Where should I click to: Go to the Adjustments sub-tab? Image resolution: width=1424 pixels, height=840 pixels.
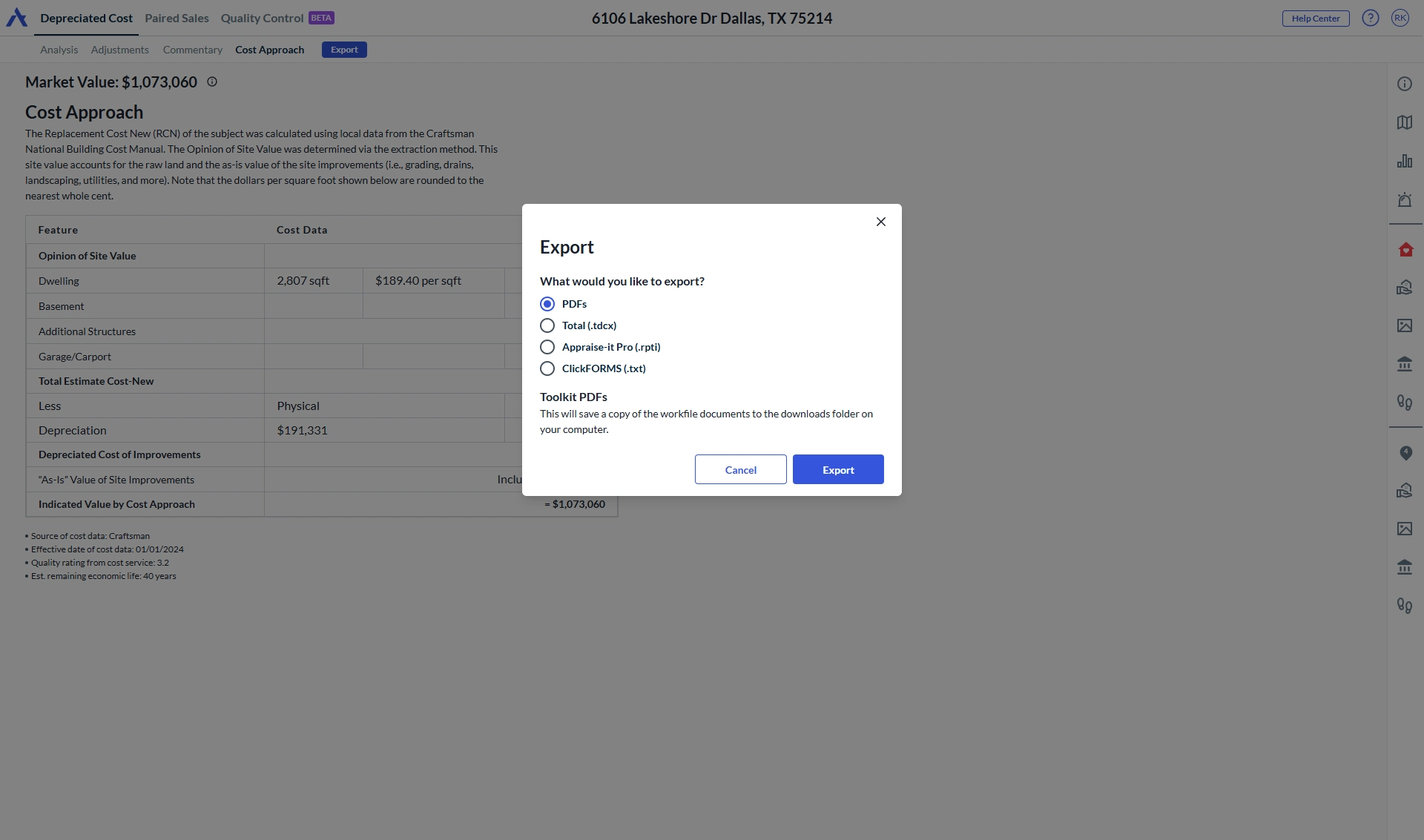coord(119,50)
